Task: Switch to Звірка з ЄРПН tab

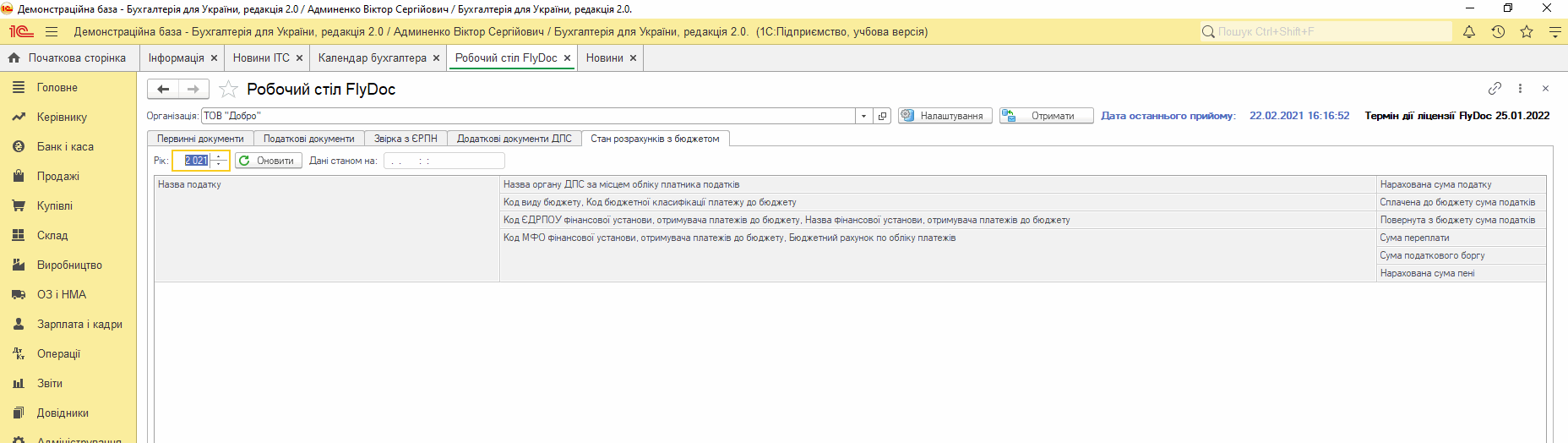Action: (x=406, y=139)
